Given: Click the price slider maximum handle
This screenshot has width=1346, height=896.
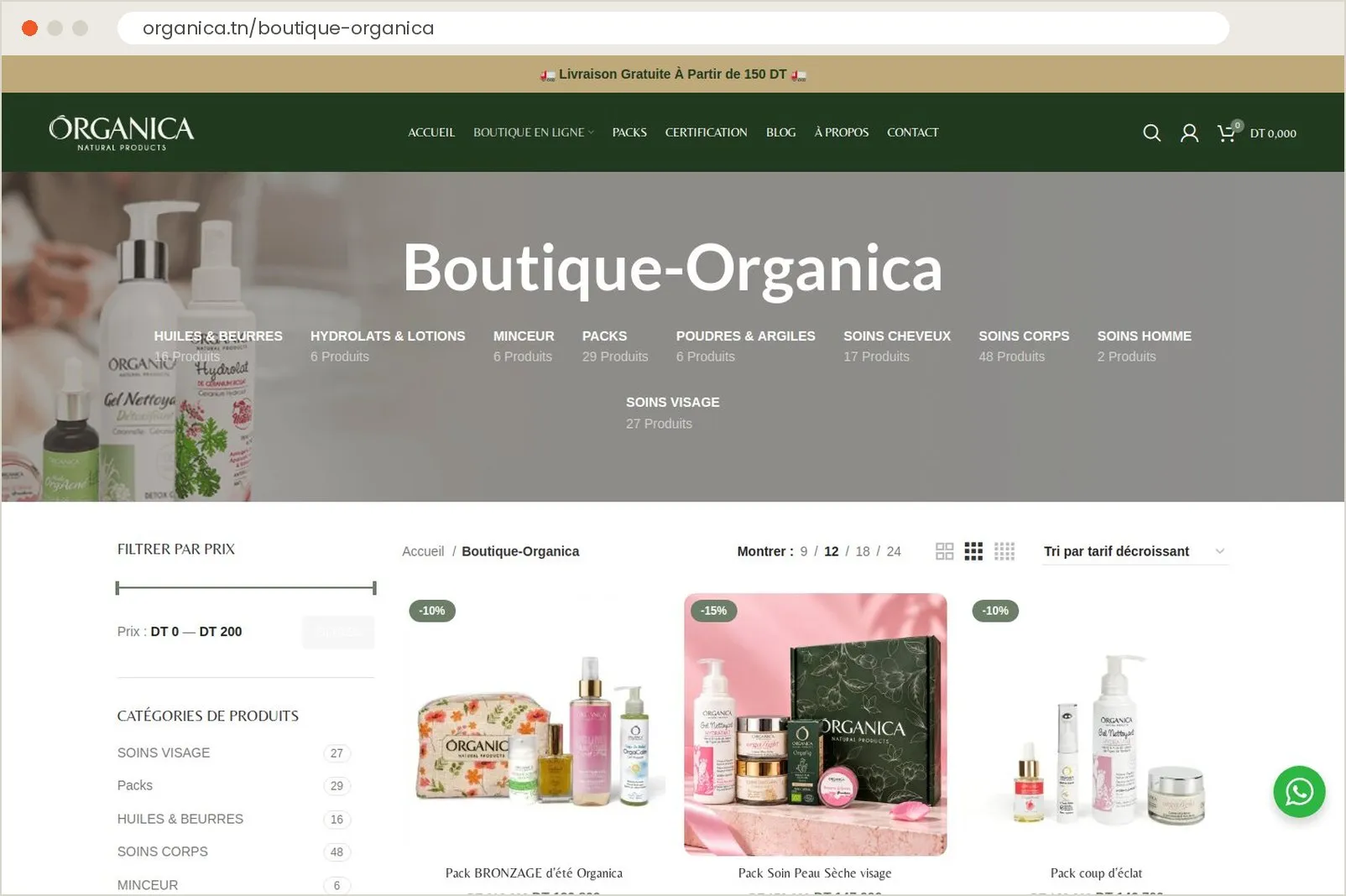Looking at the screenshot, I should [374, 588].
